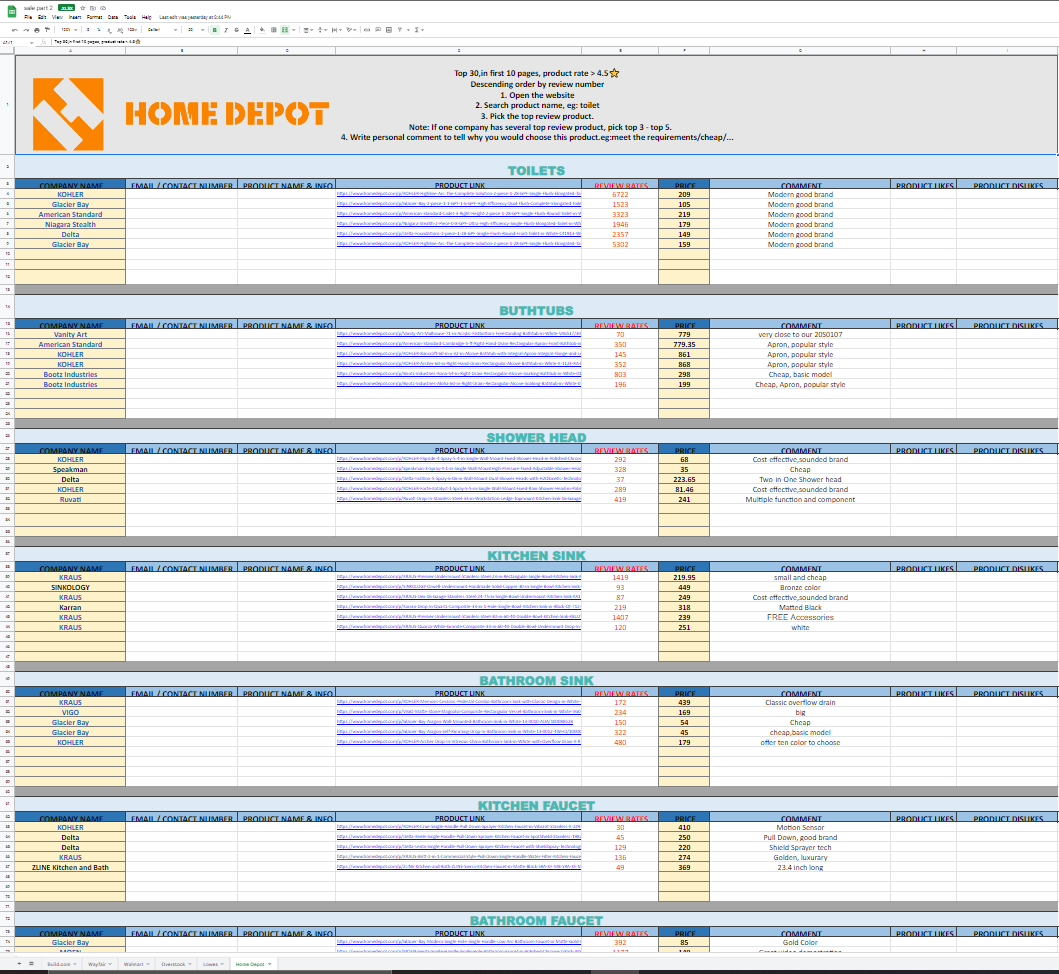This screenshot has width=1059, height=974.
Task: Click the cloud document status icon
Action: pyautogui.click(x=103, y=8)
